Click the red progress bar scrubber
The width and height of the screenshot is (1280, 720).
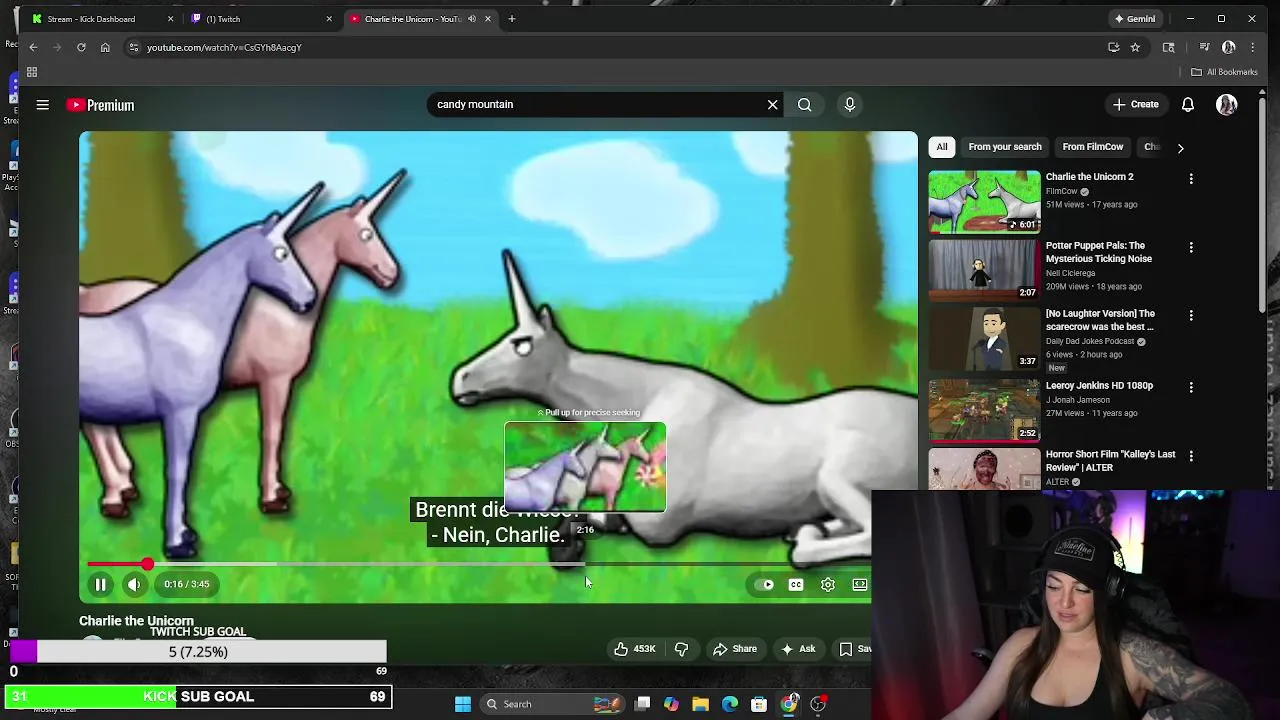[148, 565]
